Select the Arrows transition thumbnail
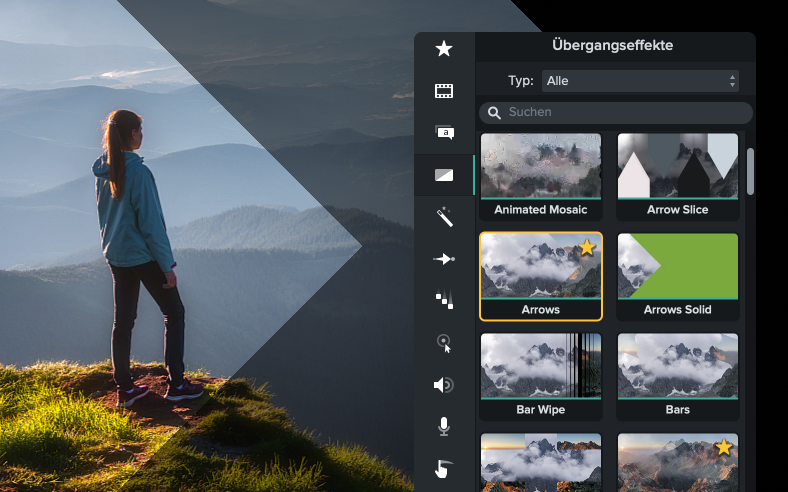 (x=541, y=266)
